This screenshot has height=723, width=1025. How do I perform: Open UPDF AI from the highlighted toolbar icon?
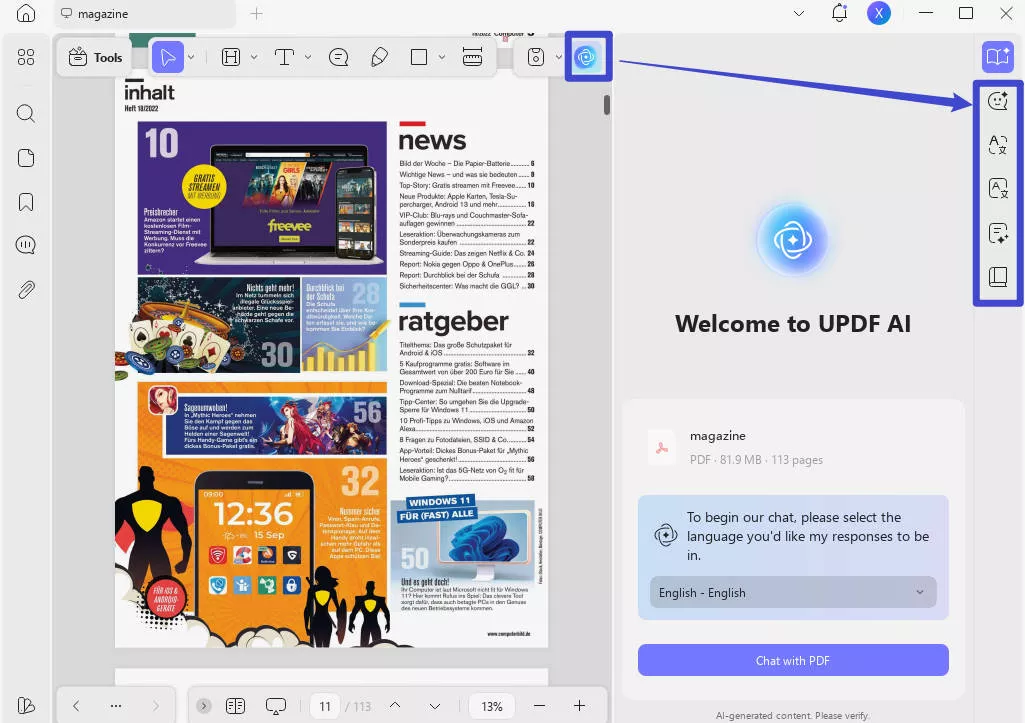(588, 56)
